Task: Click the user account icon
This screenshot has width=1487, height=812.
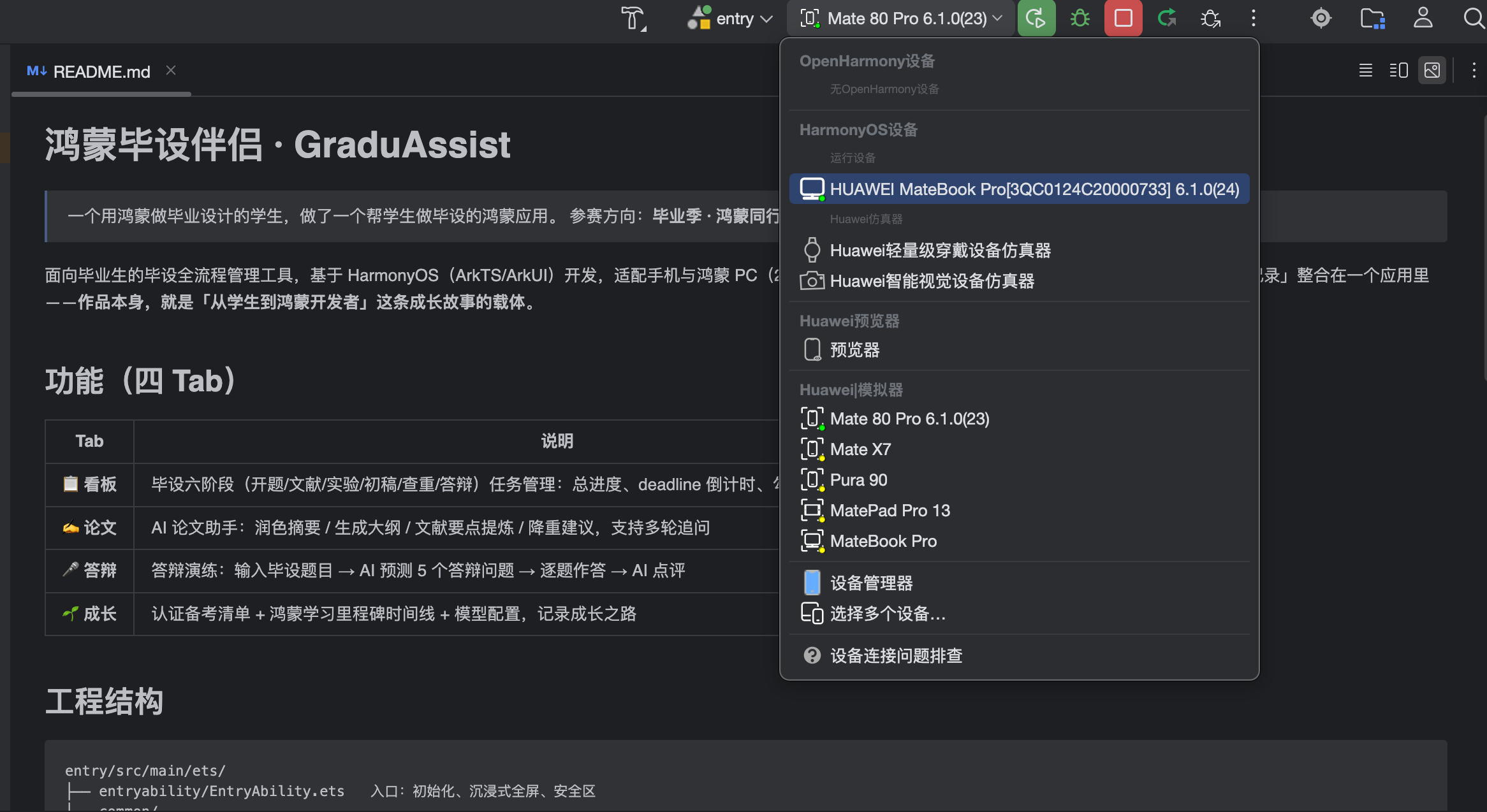Action: (x=1423, y=18)
